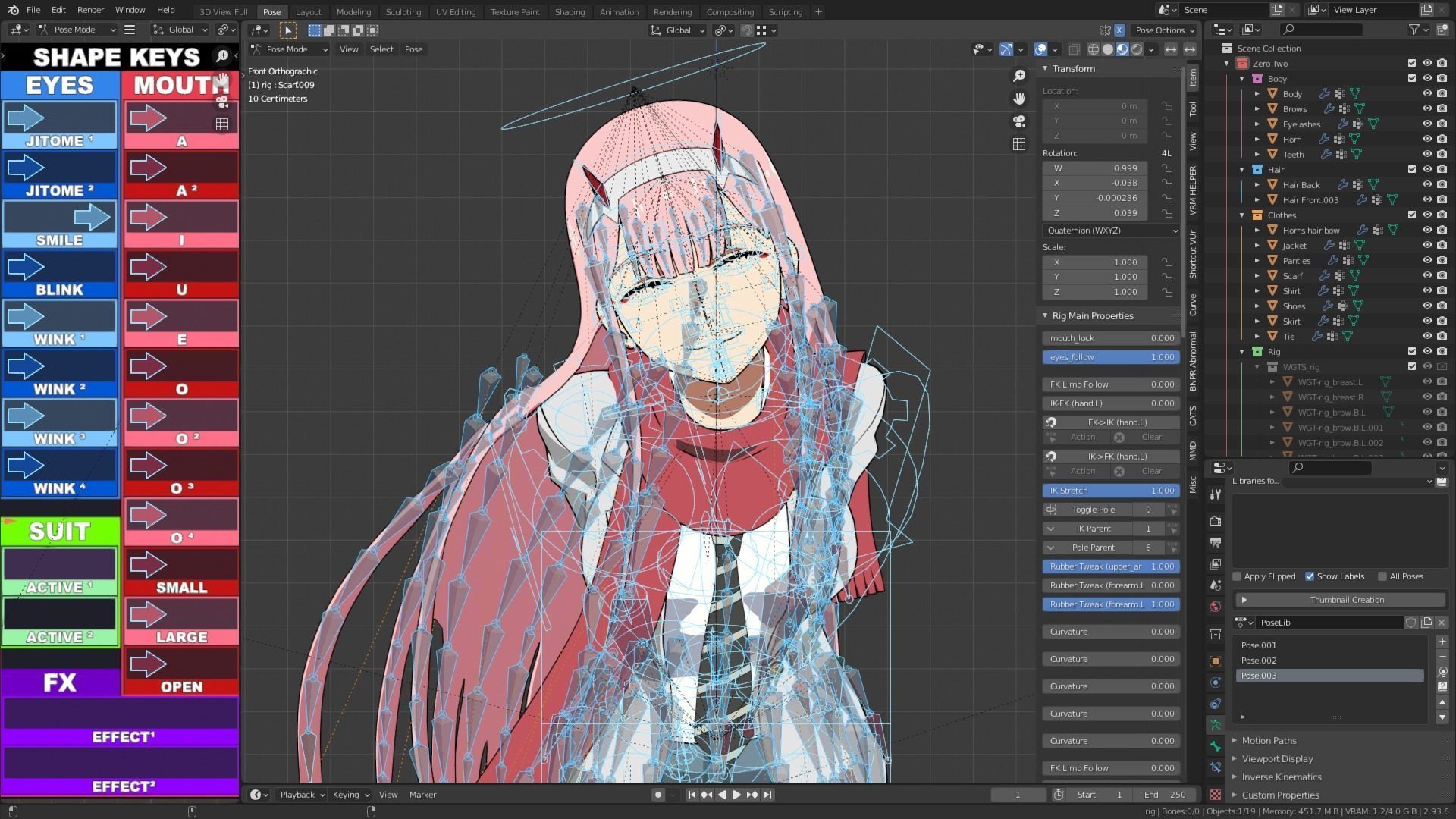Hide Body collection in viewport
1456x819 pixels.
click(x=1426, y=79)
